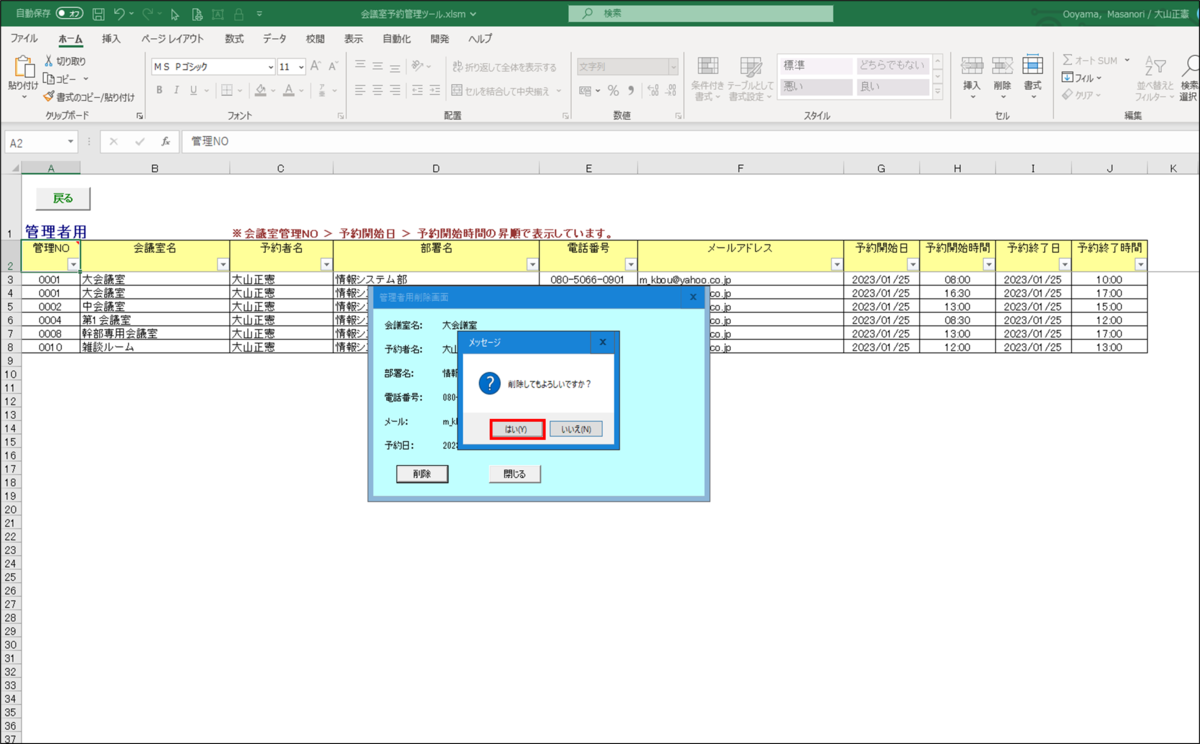Open the number format (文字列) dropdown
Screen dimensions: 1200x744
pos(673,67)
